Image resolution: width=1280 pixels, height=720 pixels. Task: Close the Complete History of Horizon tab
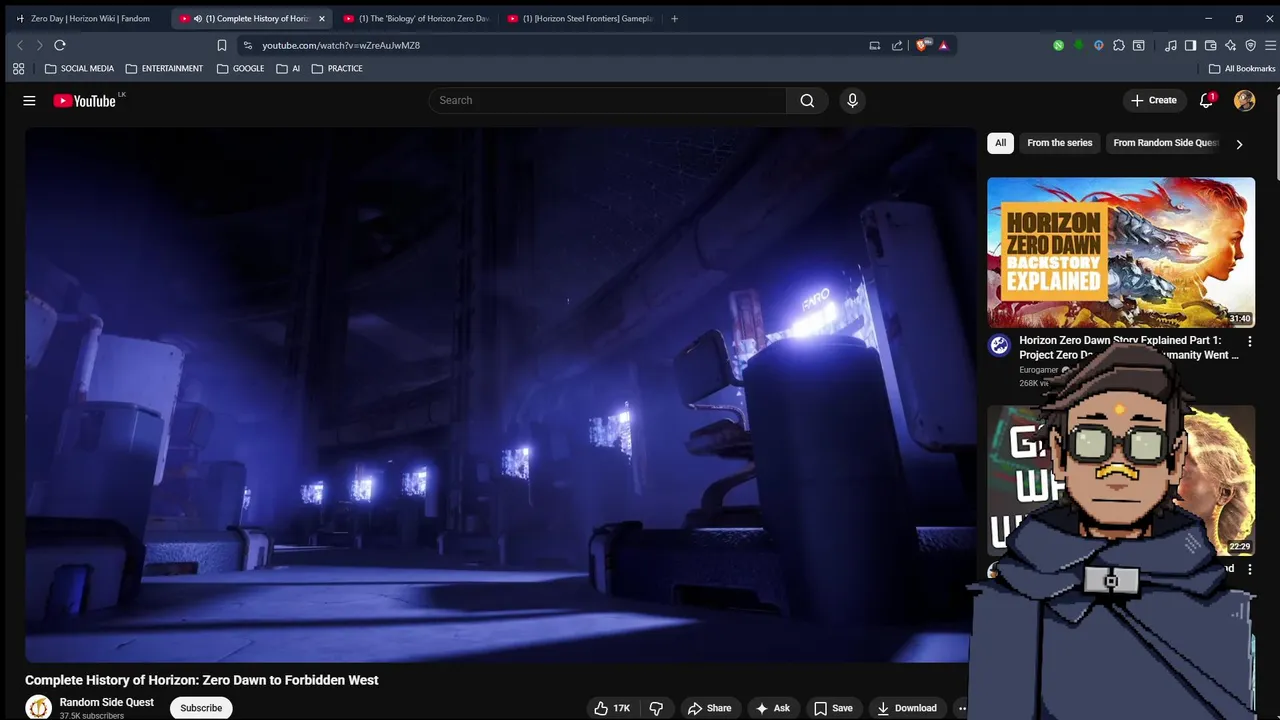[322, 18]
